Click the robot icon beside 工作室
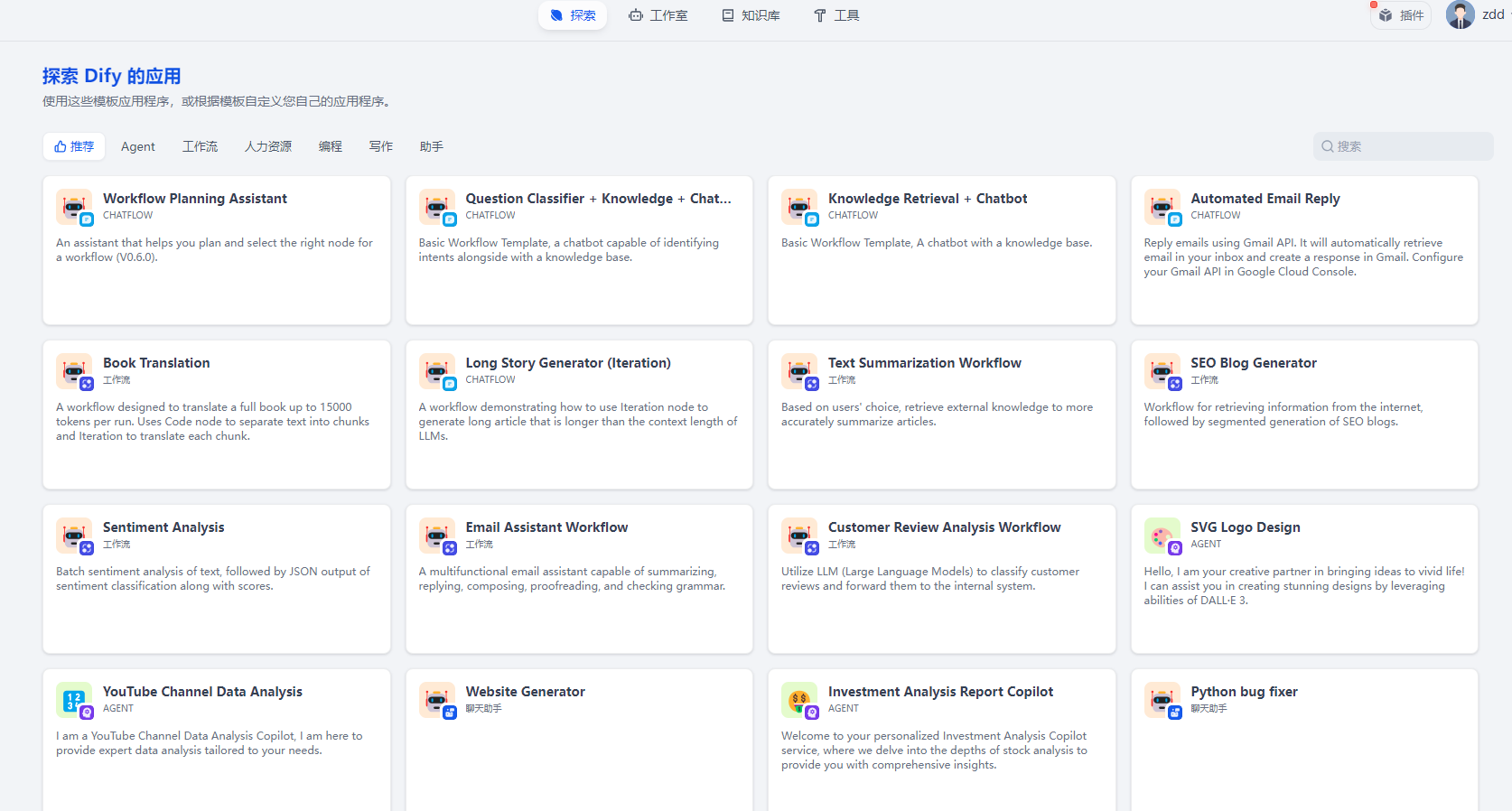 636,15
